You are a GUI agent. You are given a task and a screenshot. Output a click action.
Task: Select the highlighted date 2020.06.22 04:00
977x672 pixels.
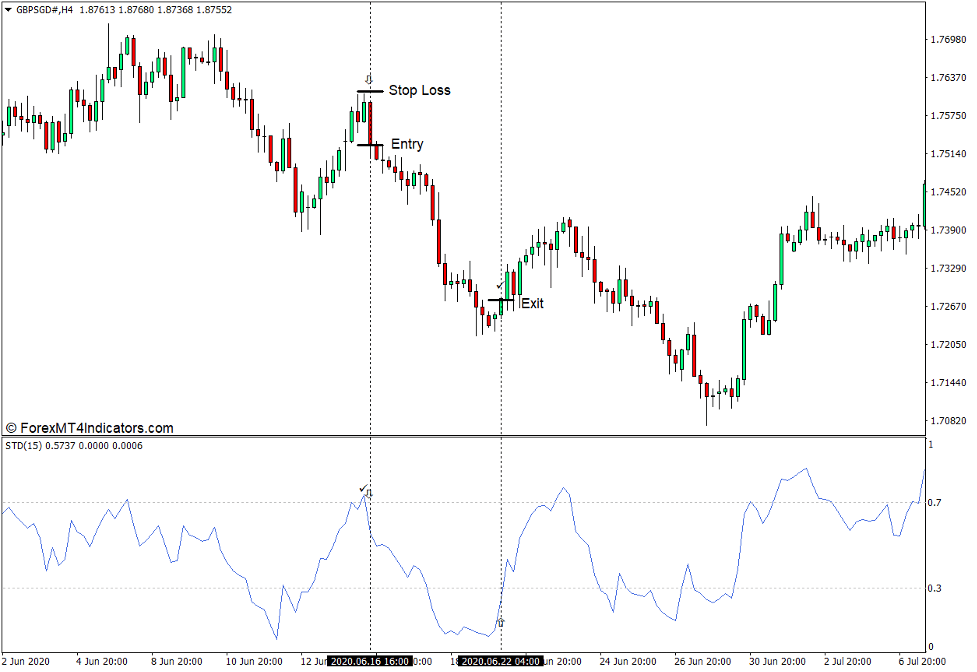pos(499,660)
